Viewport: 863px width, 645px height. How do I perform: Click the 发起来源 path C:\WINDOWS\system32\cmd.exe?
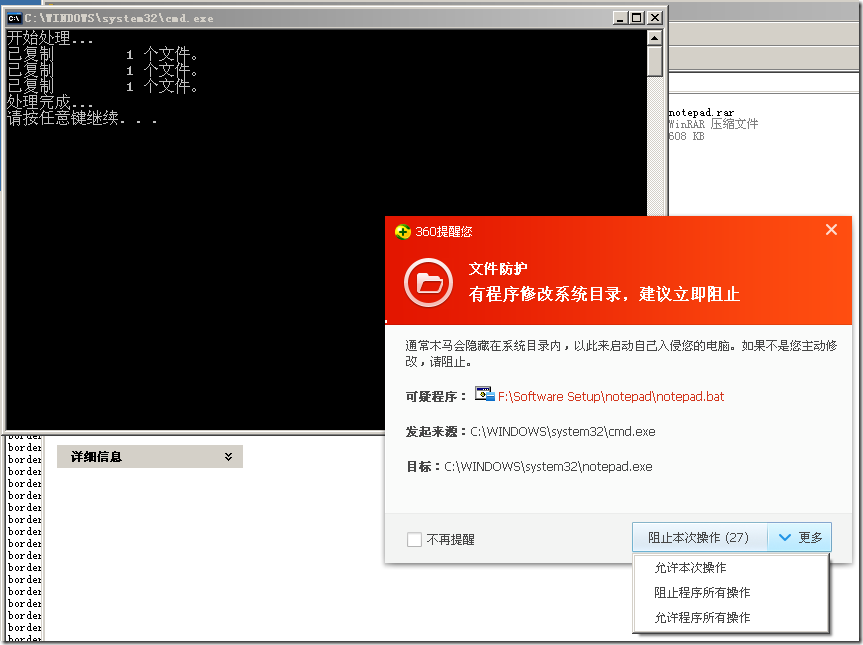(562, 431)
